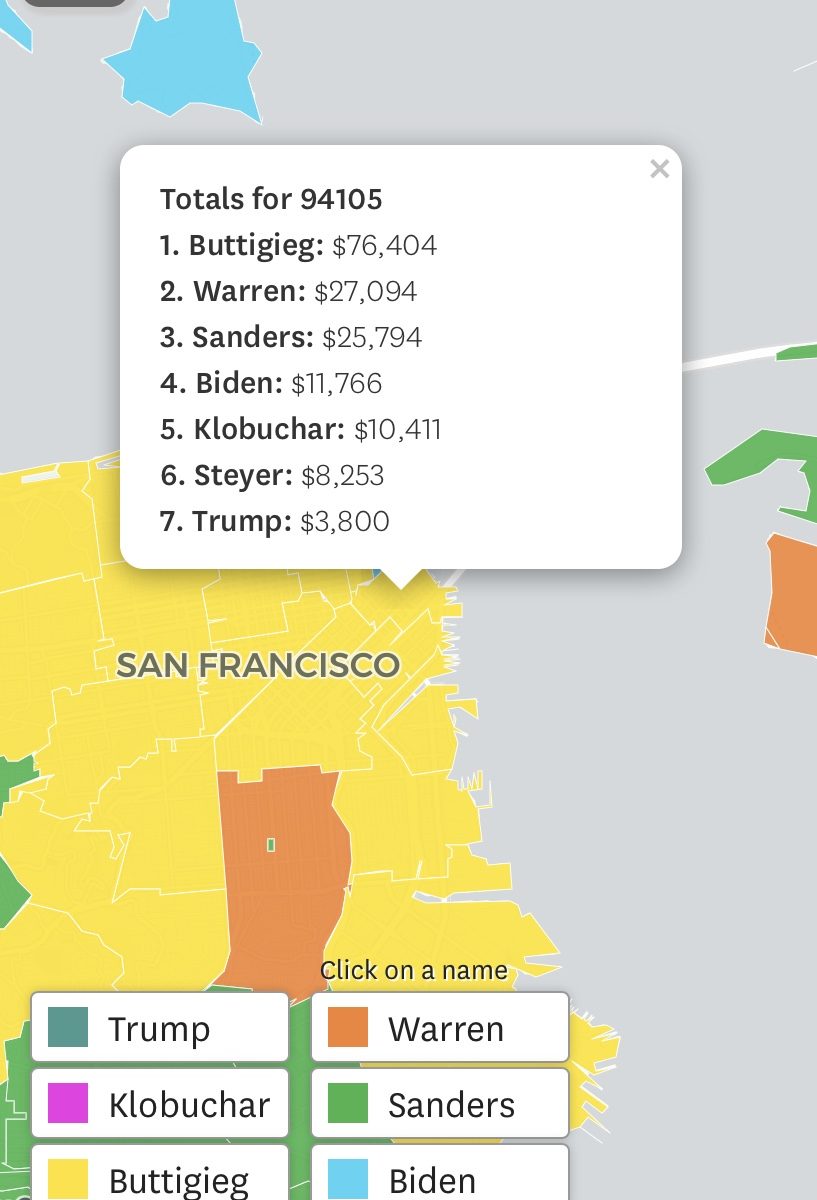Close the 94105 totals popup
The image size is (817, 1200).
click(659, 169)
